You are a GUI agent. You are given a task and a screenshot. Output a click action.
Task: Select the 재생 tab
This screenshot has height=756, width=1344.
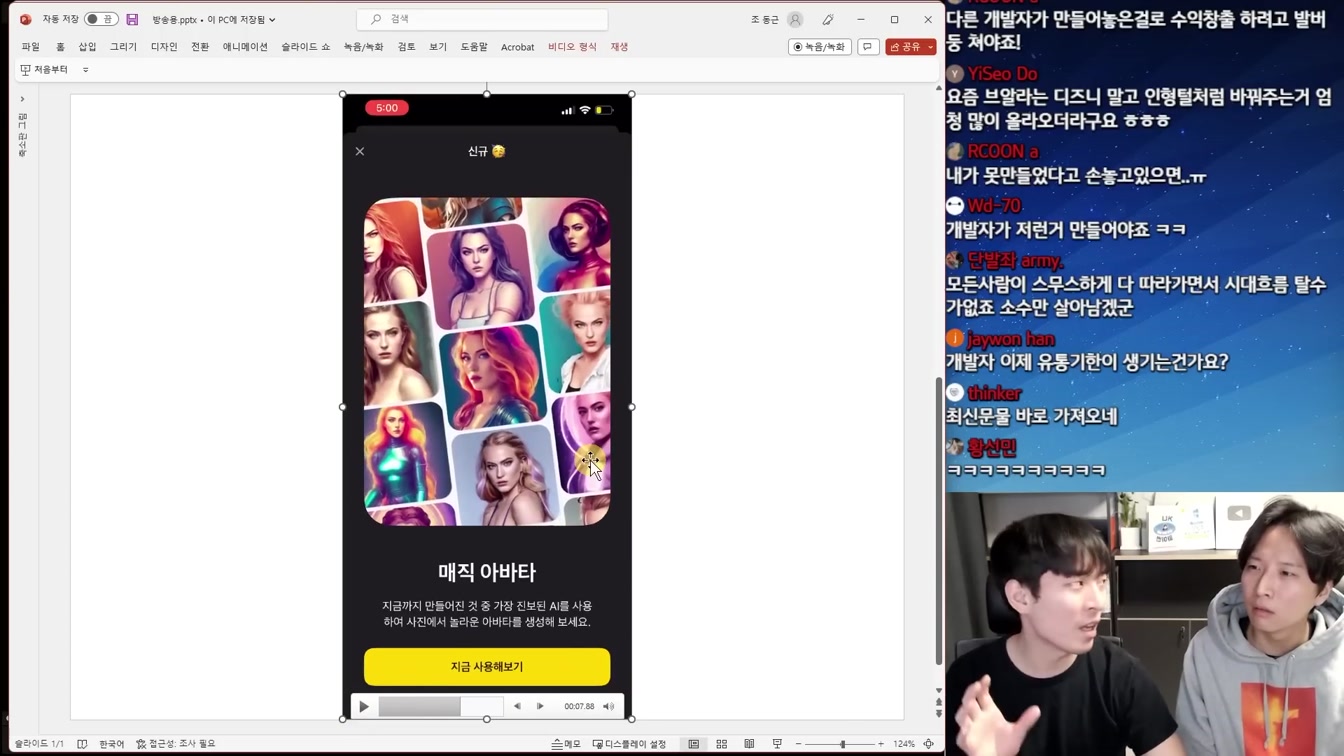pyautogui.click(x=619, y=47)
